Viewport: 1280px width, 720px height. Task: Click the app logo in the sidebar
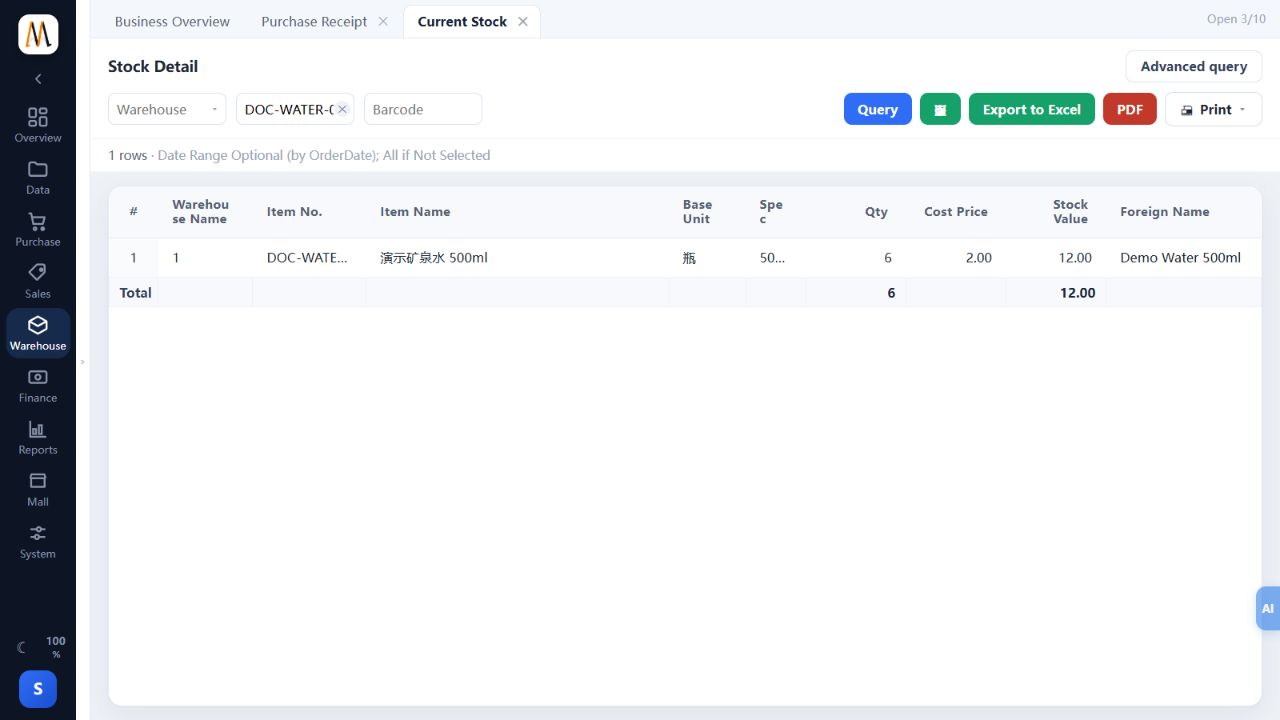click(38, 35)
